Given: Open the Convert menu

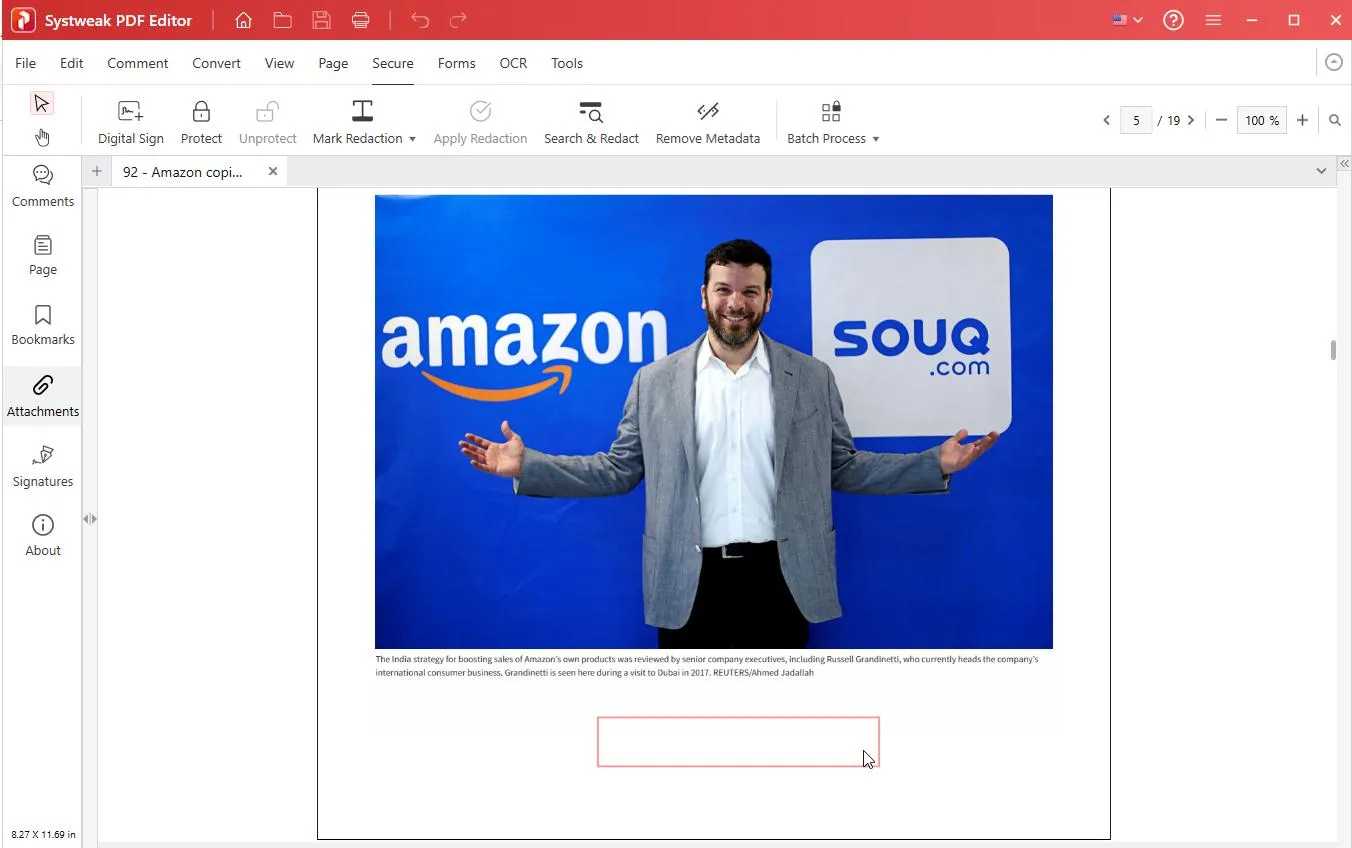Looking at the screenshot, I should [x=216, y=63].
